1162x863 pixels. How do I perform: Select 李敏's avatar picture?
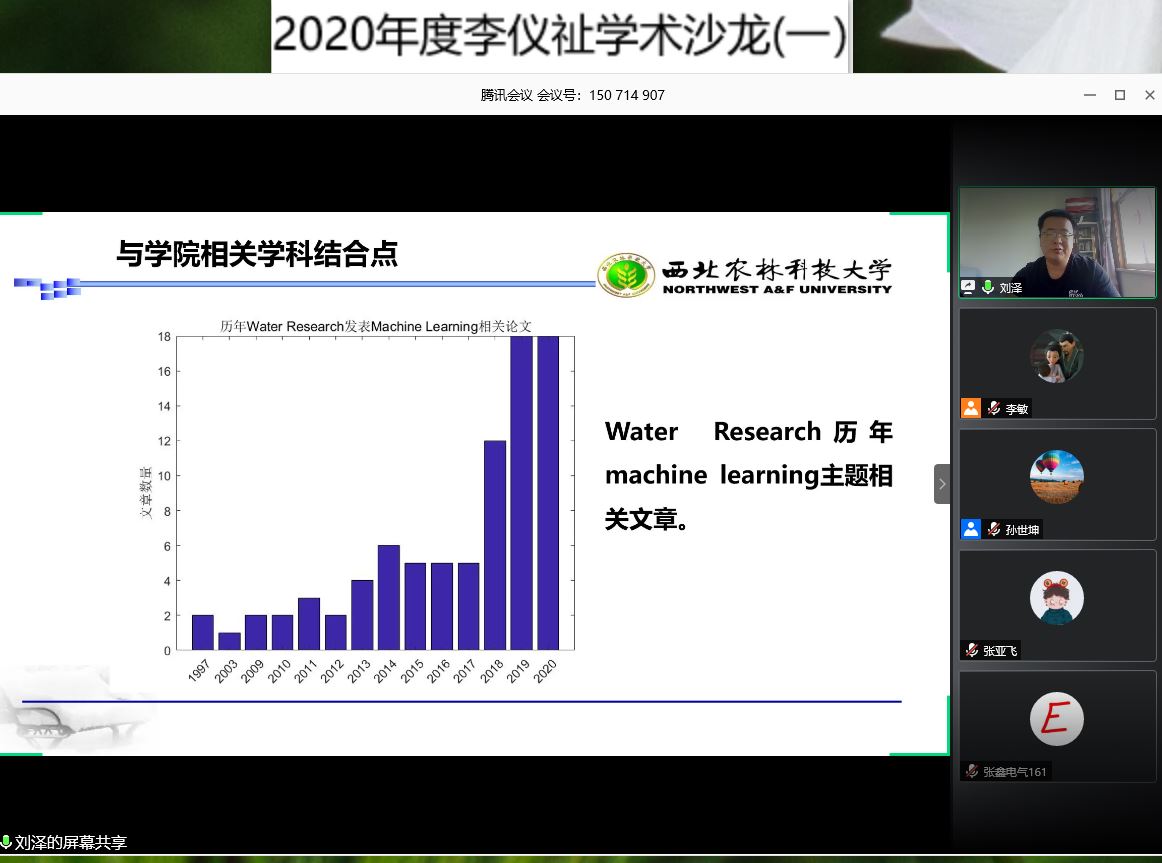tap(1056, 355)
